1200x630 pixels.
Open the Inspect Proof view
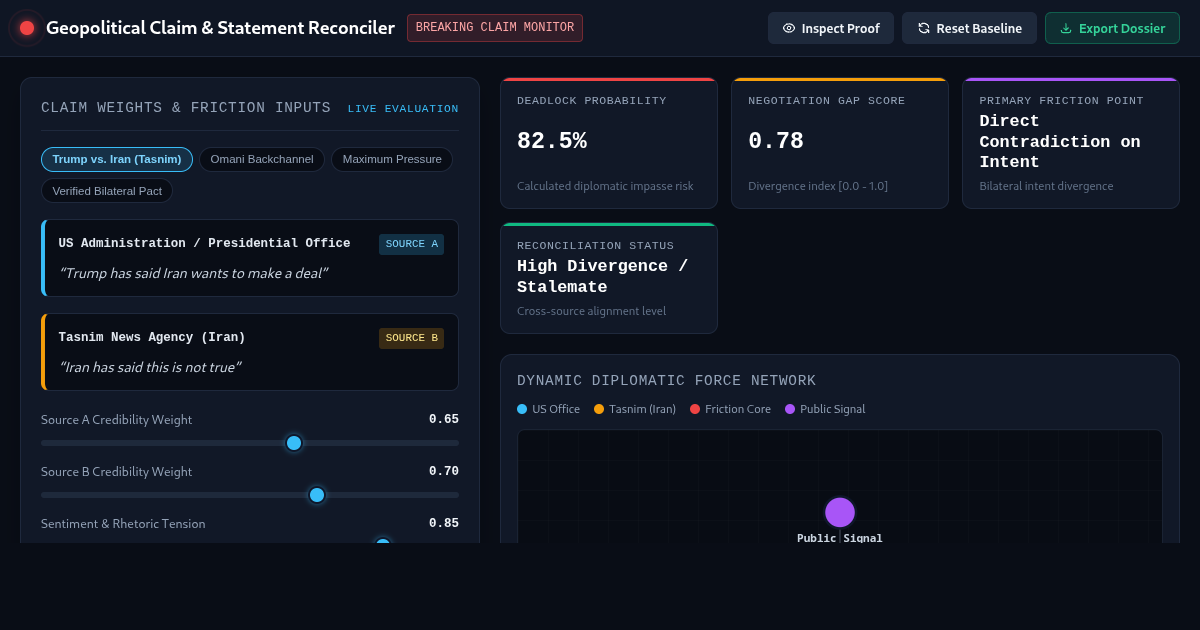pos(831,28)
